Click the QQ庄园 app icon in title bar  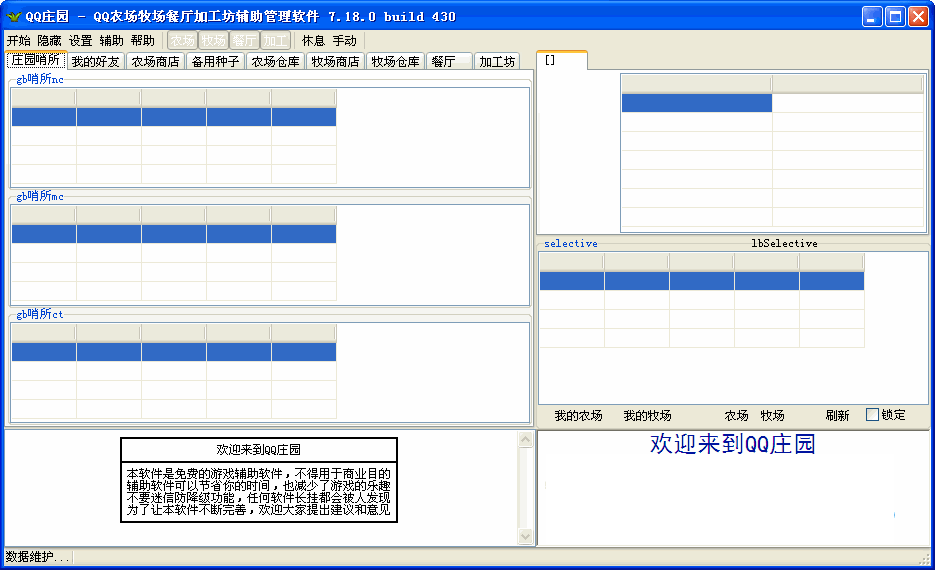pos(14,16)
